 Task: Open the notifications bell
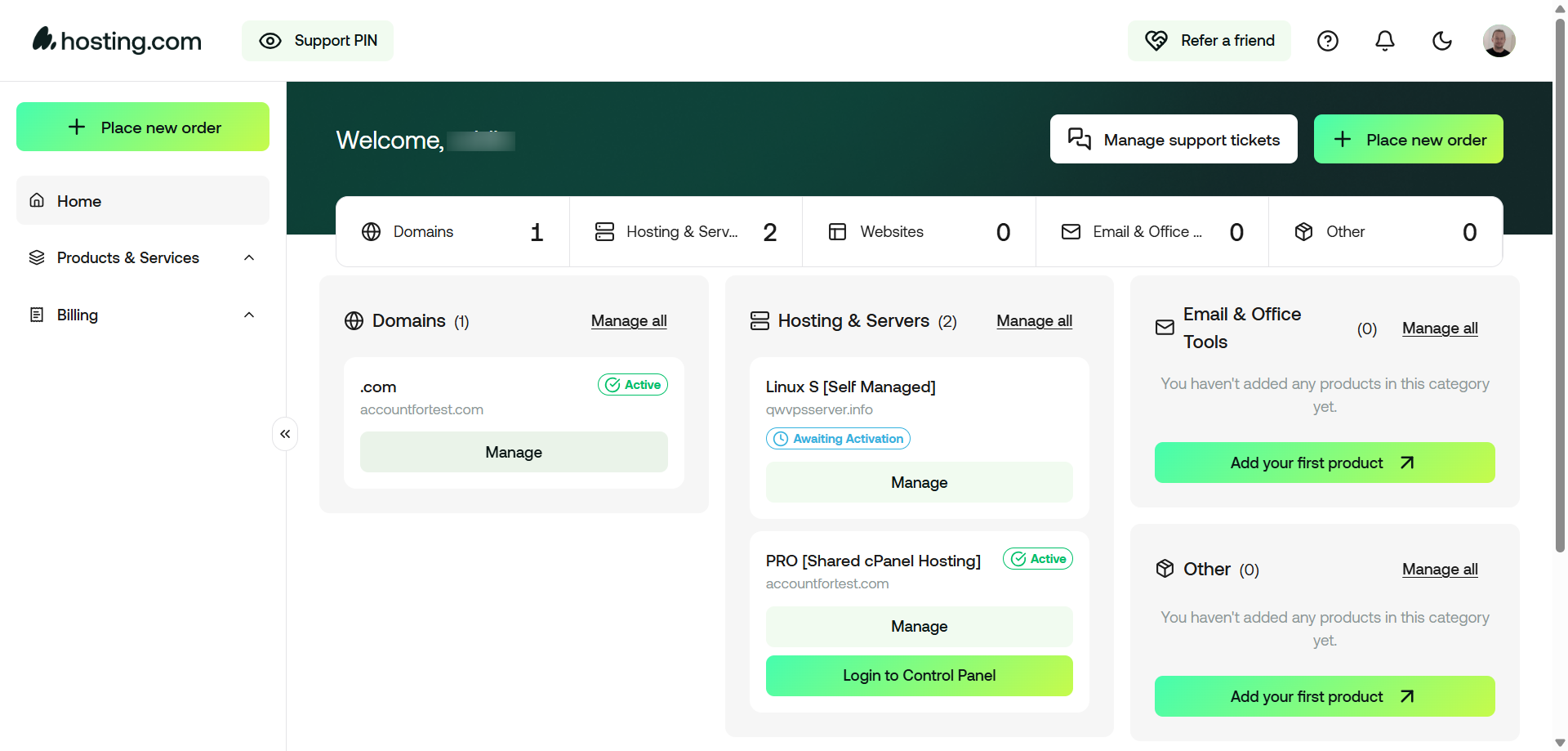point(1385,41)
